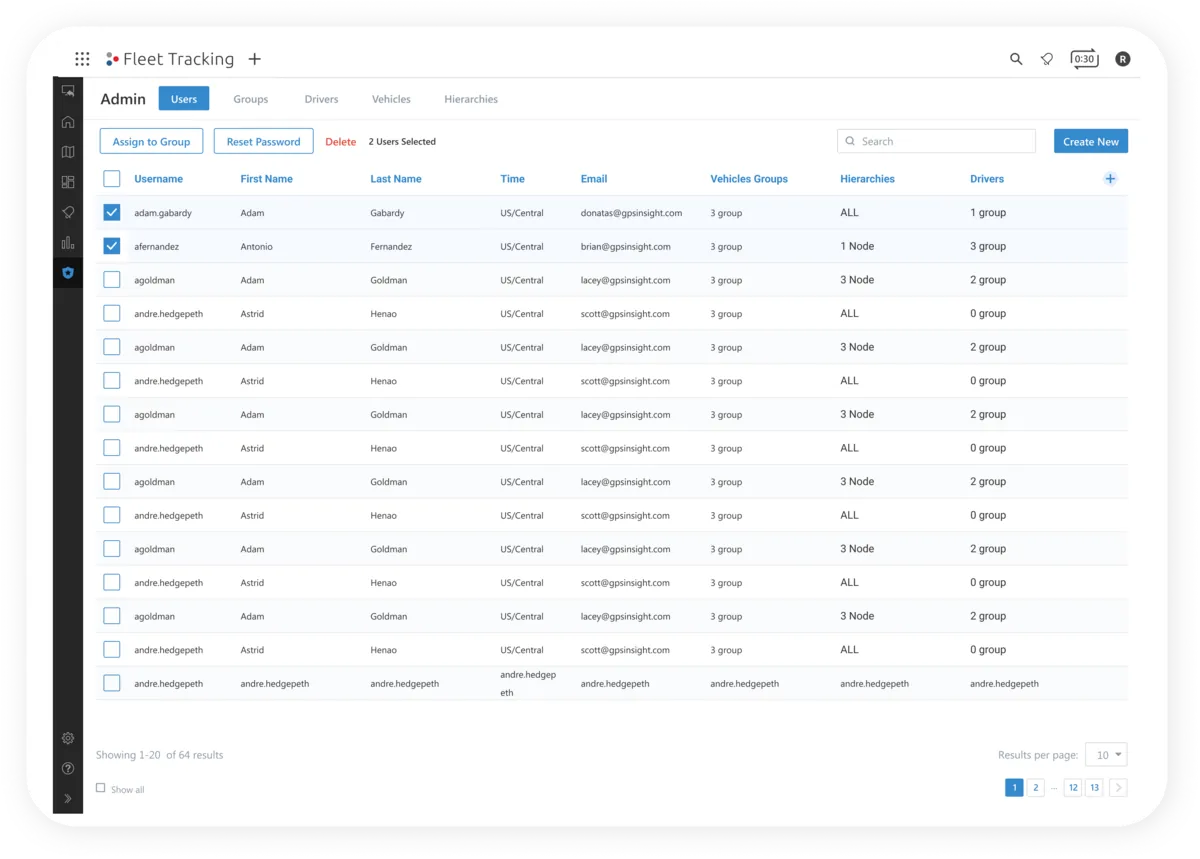This screenshot has height=859, width=1200.
Task: Click the 2 Users Selected label
Action: [402, 142]
